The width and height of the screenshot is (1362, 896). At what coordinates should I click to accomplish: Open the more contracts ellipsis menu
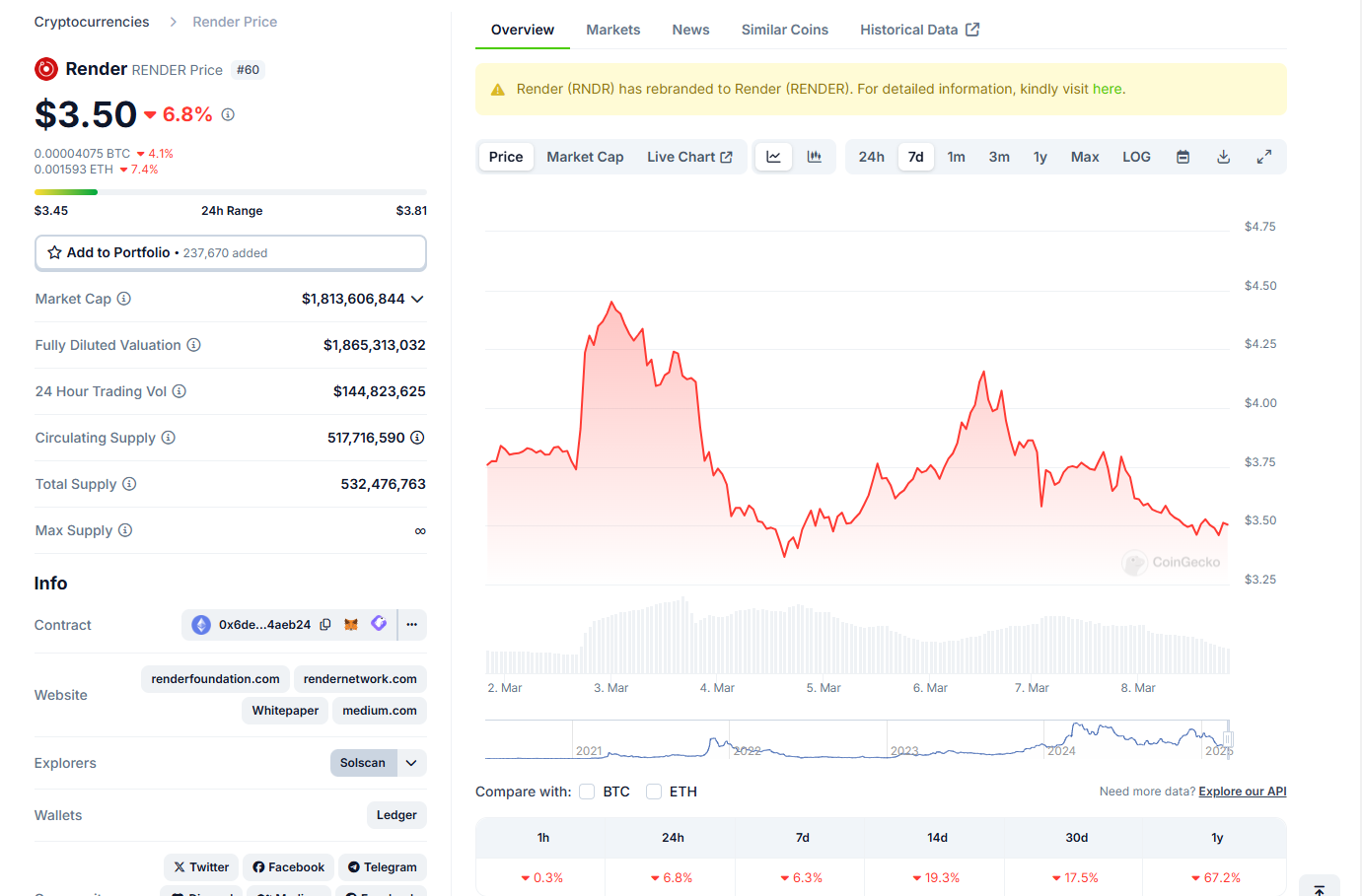tap(412, 625)
